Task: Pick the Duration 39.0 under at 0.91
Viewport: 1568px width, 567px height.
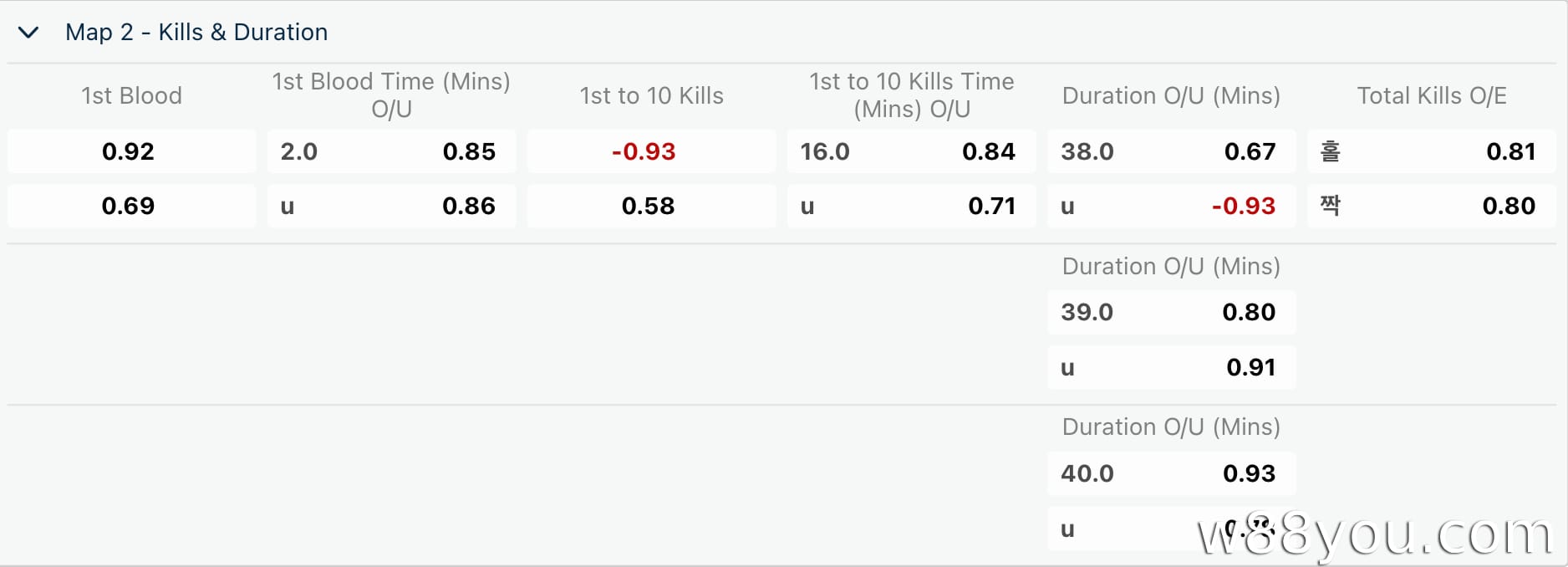Action: [1171, 367]
